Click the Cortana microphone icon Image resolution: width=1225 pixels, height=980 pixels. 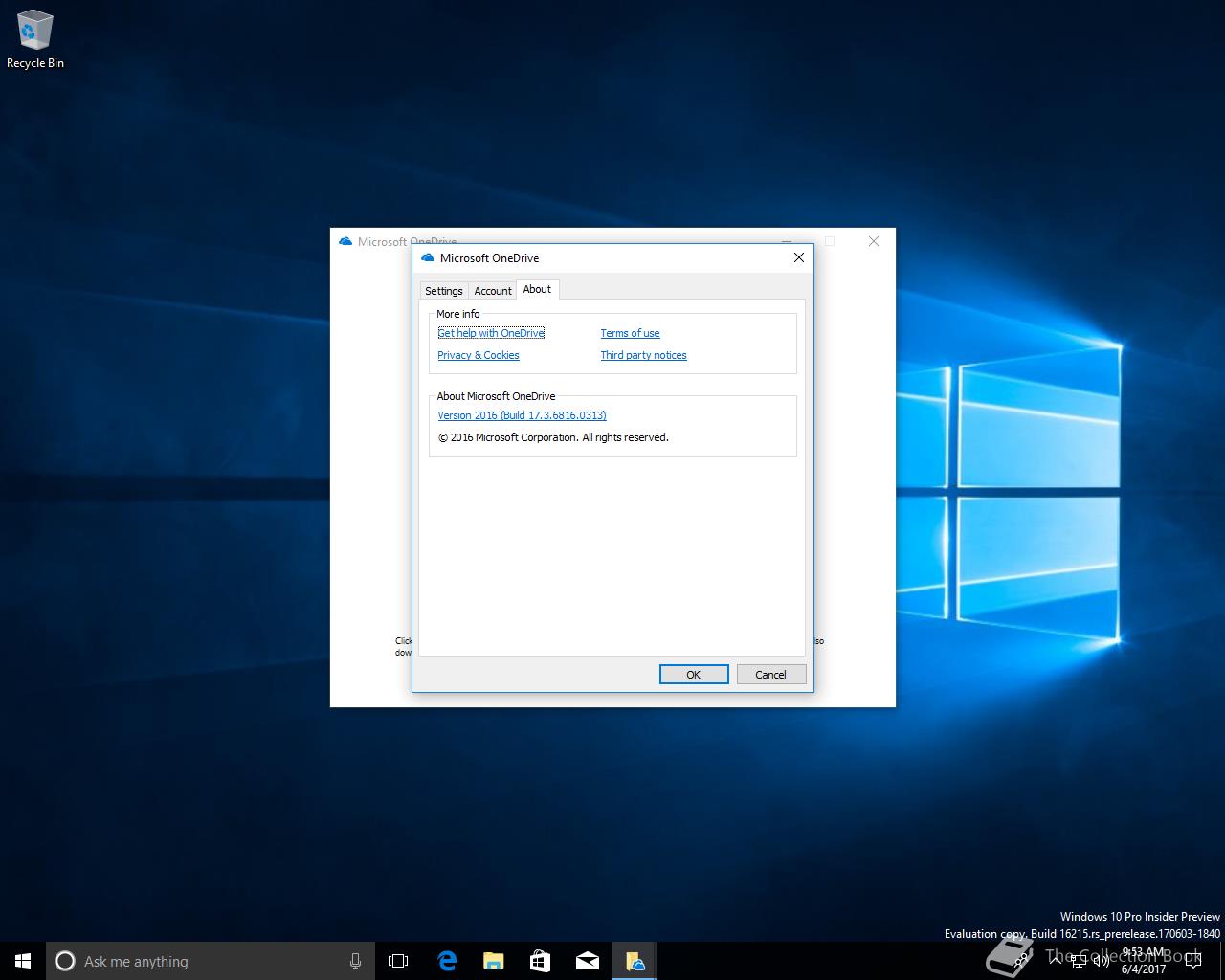coord(355,961)
